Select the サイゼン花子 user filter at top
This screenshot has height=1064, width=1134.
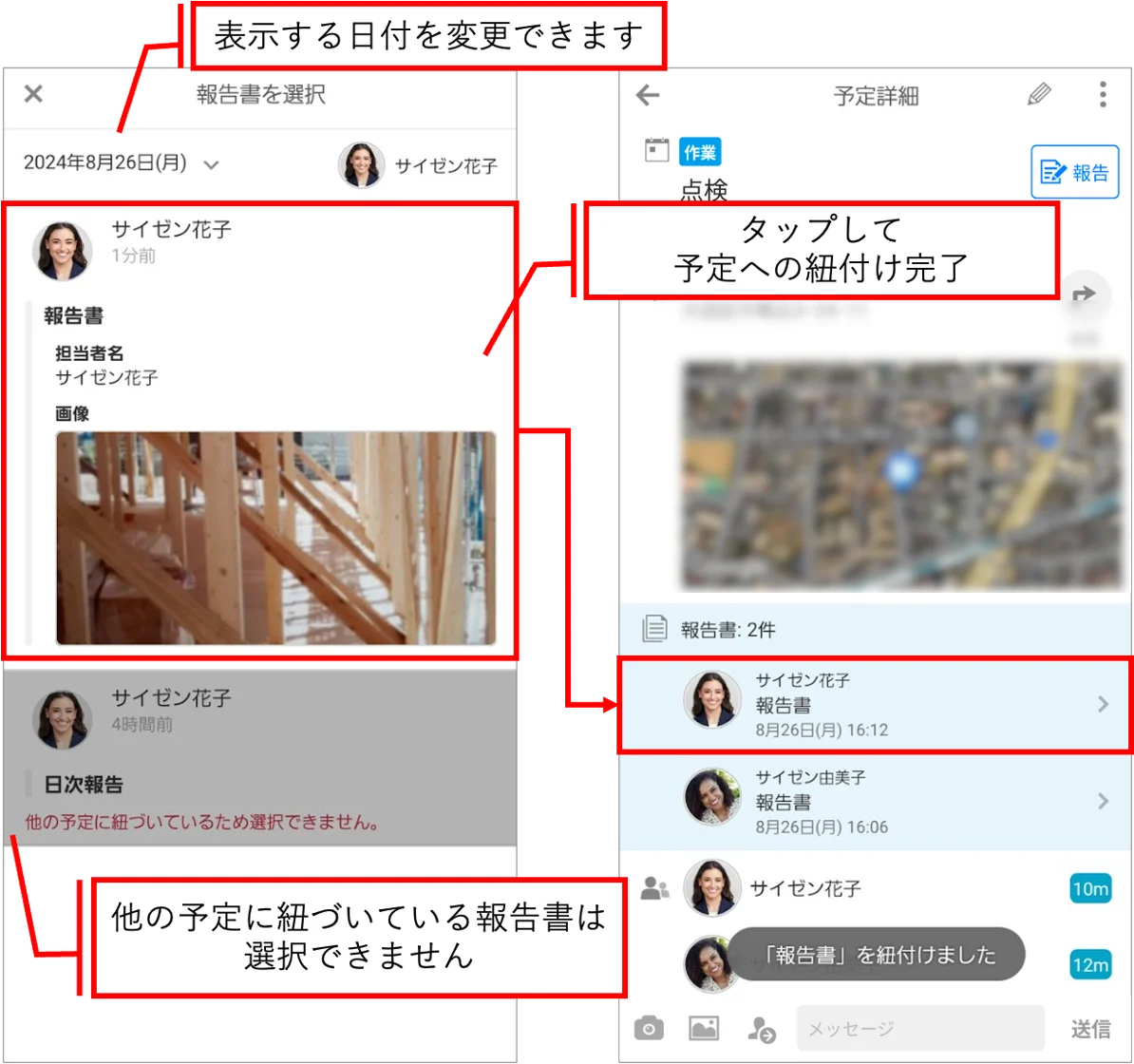pos(418,165)
